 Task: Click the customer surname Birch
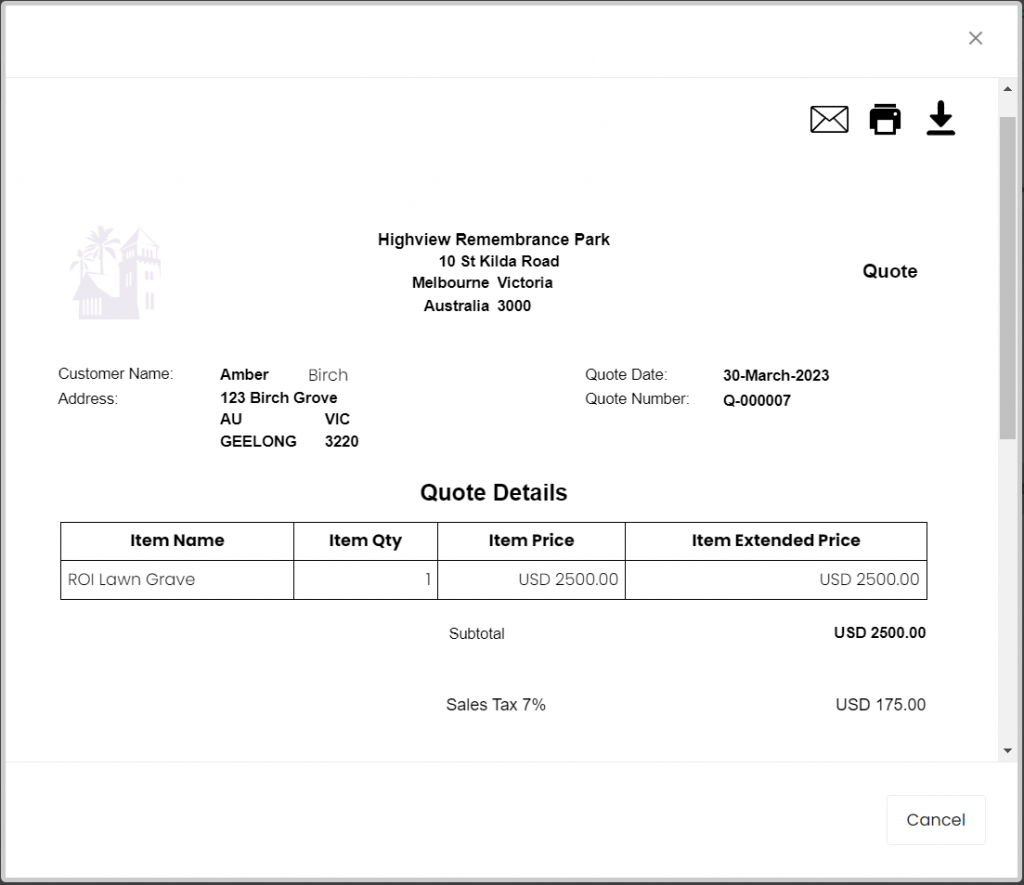(x=328, y=375)
